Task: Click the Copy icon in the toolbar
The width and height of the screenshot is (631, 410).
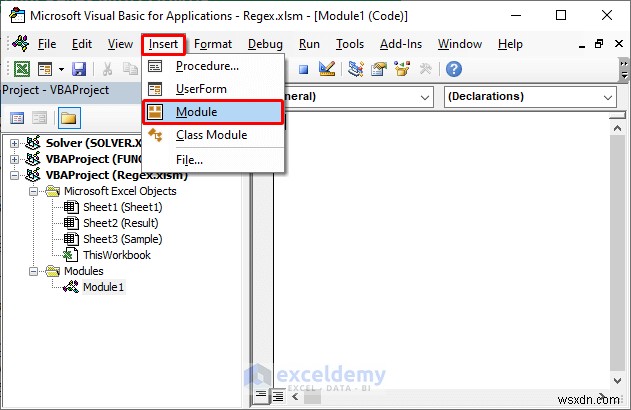Action: pos(130,69)
